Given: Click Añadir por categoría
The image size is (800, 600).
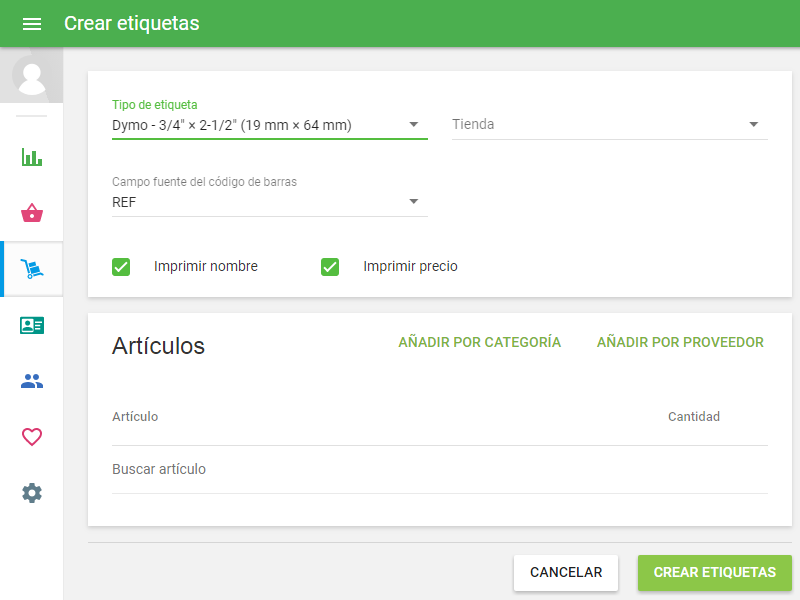Looking at the screenshot, I should [479, 342].
